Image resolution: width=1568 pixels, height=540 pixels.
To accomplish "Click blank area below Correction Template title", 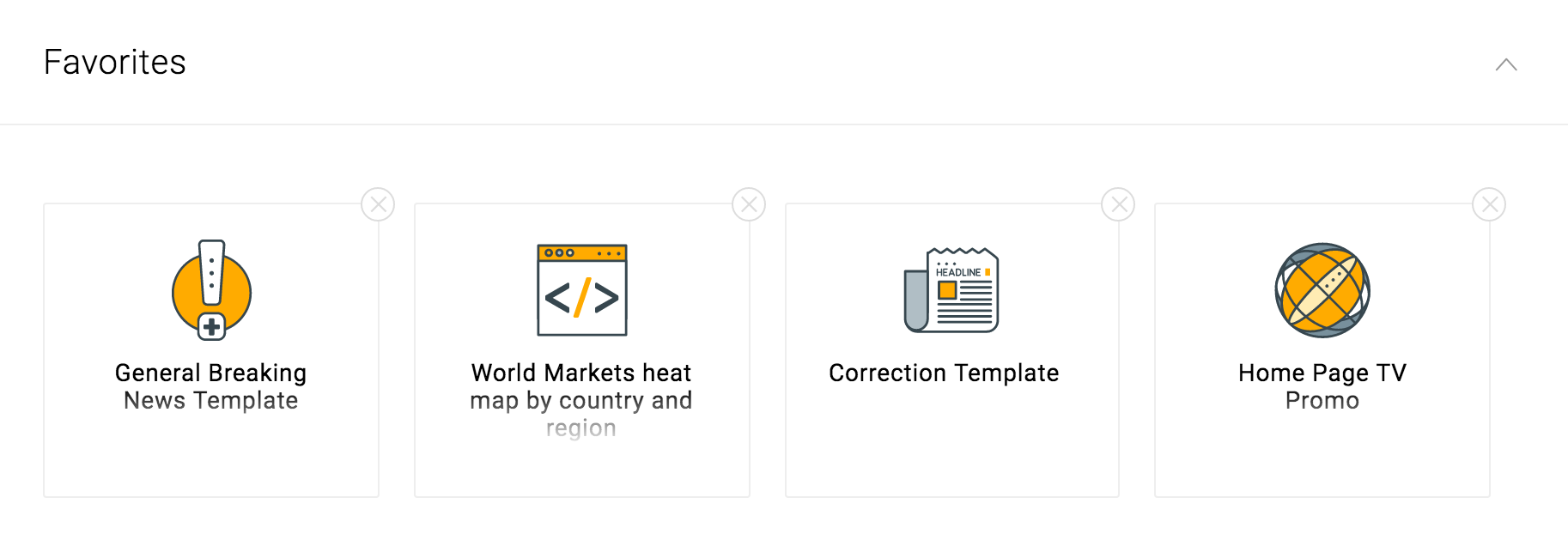I will [951, 446].
